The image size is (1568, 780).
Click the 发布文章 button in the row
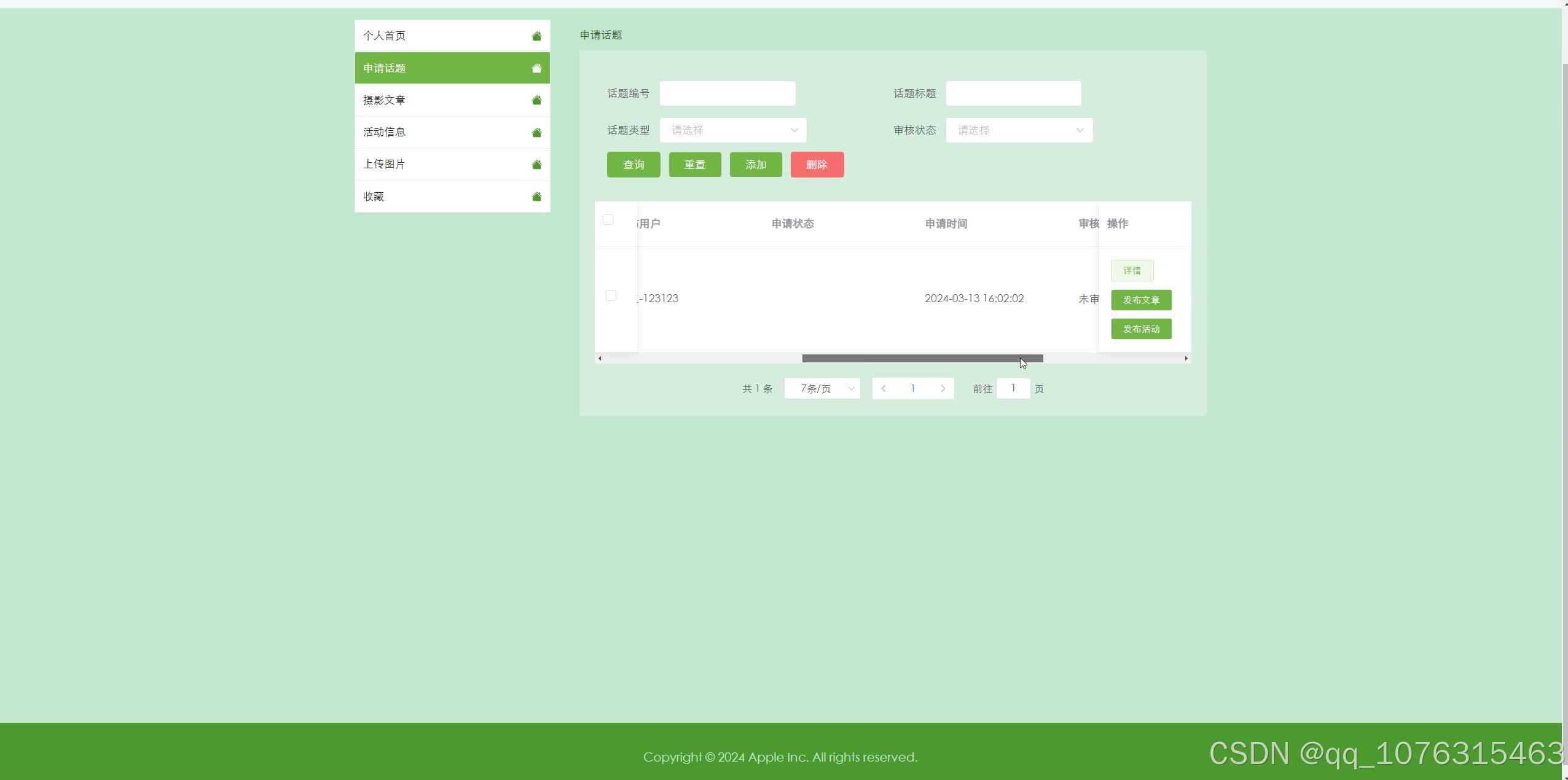coord(1140,300)
